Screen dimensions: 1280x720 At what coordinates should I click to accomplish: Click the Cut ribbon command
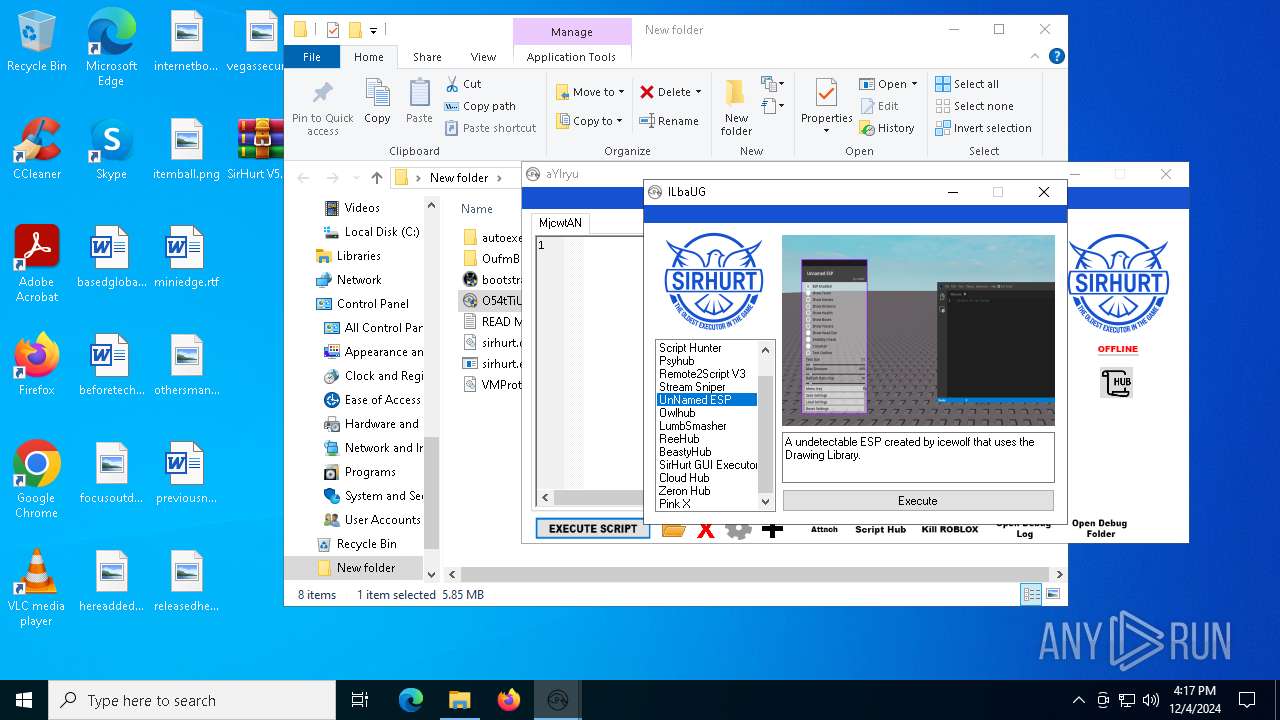463,84
